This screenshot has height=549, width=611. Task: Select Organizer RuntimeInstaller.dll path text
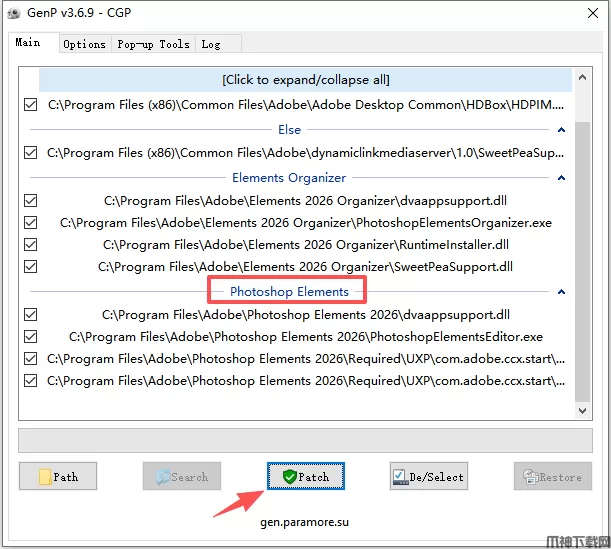click(x=306, y=245)
